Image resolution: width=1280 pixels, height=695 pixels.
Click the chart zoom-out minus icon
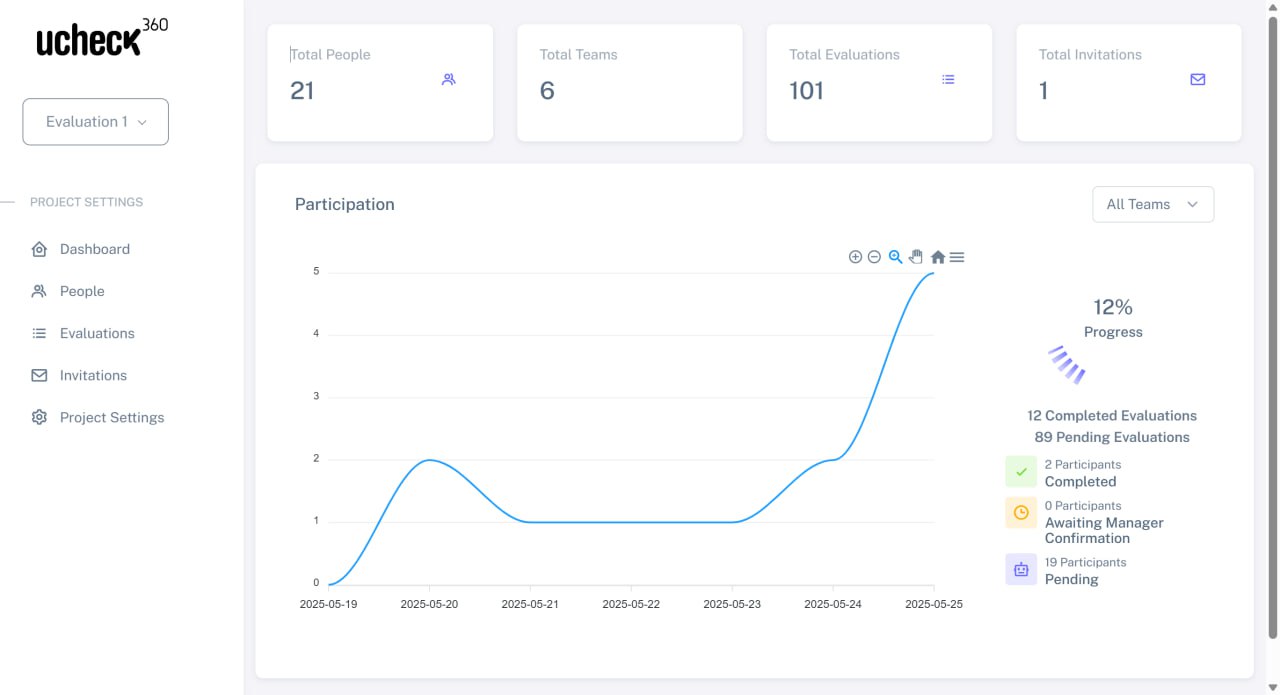coord(874,257)
